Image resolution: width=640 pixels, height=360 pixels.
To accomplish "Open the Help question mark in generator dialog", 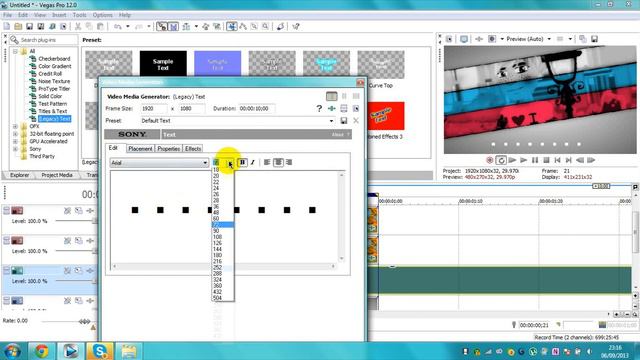I will (x=319, y=109).
